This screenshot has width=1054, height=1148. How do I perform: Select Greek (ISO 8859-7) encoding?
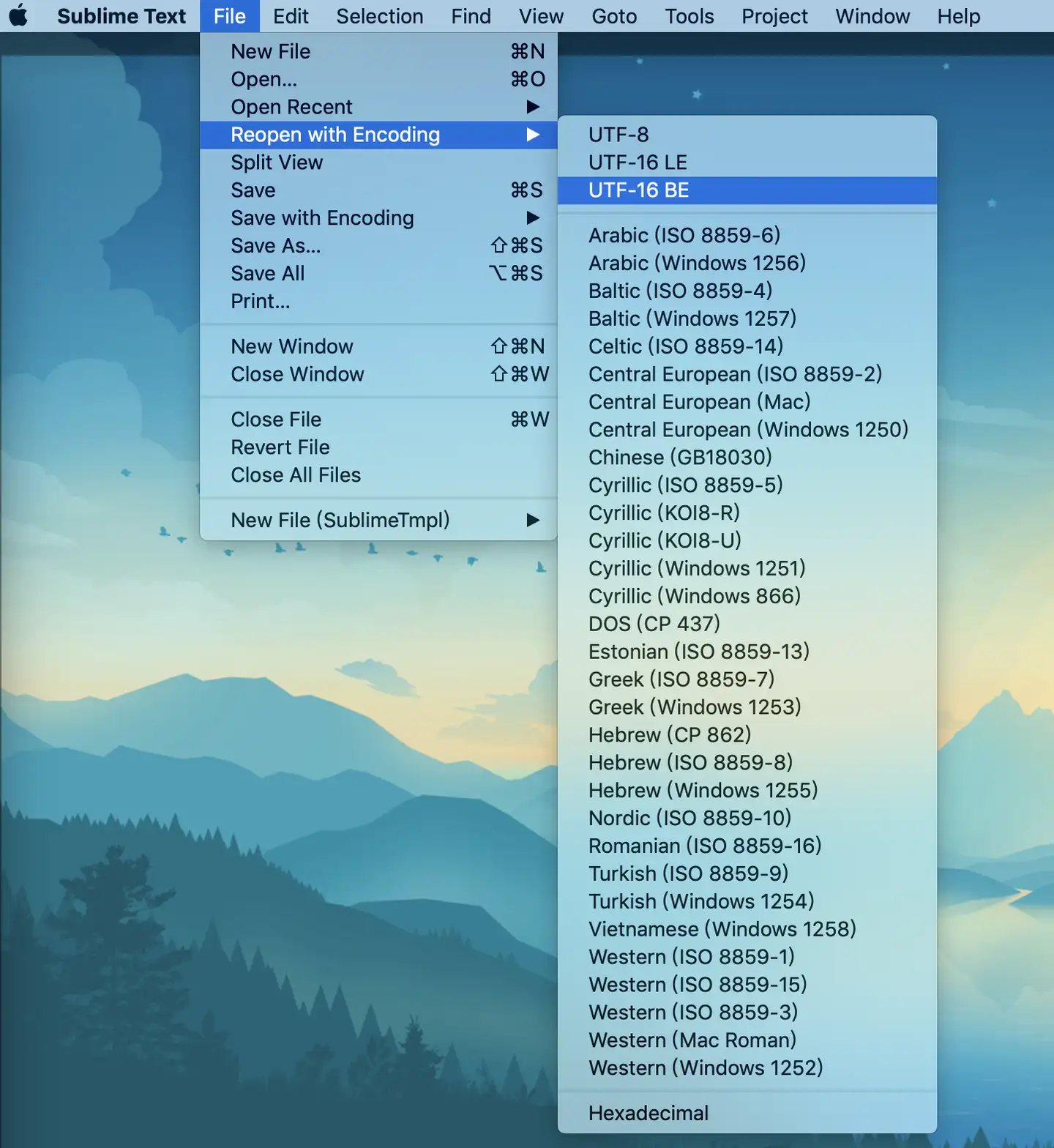coord(747,679)
